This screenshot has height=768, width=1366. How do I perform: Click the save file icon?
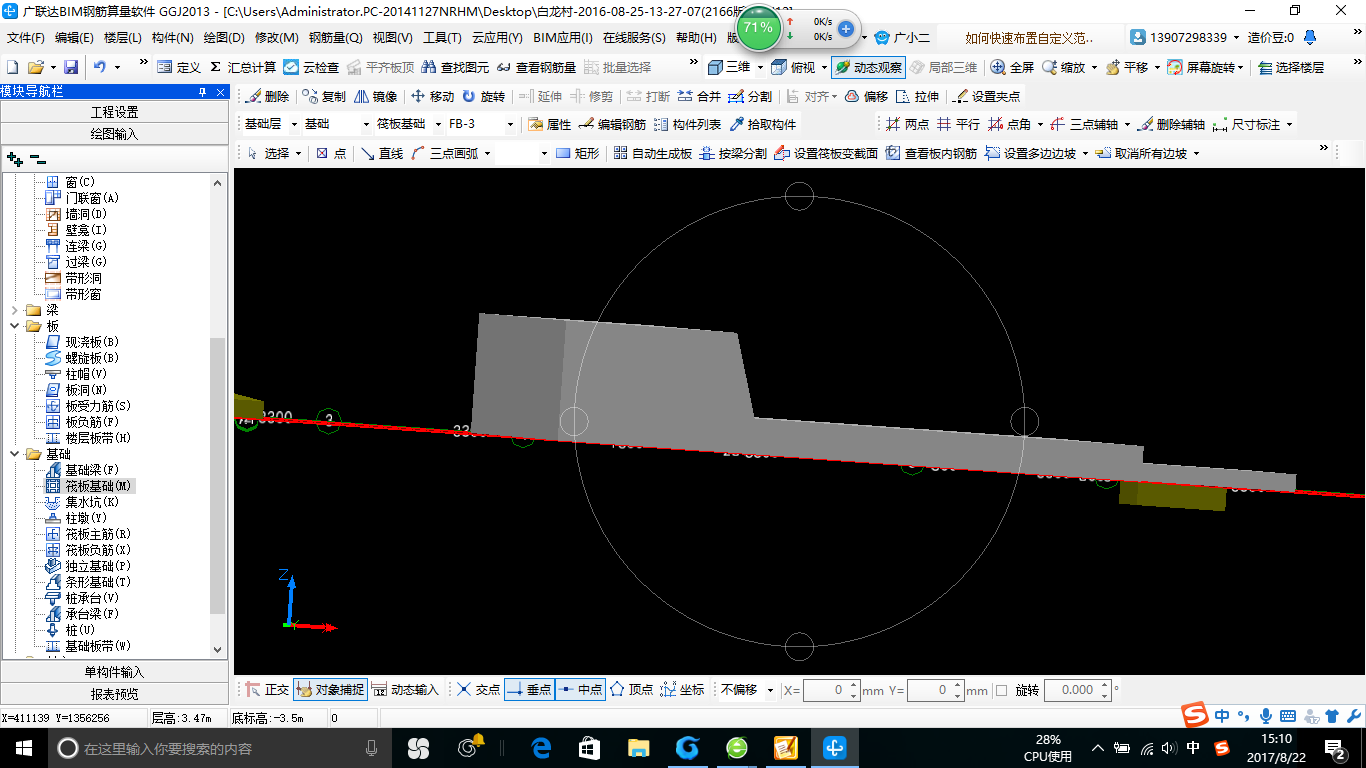coord(71,67)
